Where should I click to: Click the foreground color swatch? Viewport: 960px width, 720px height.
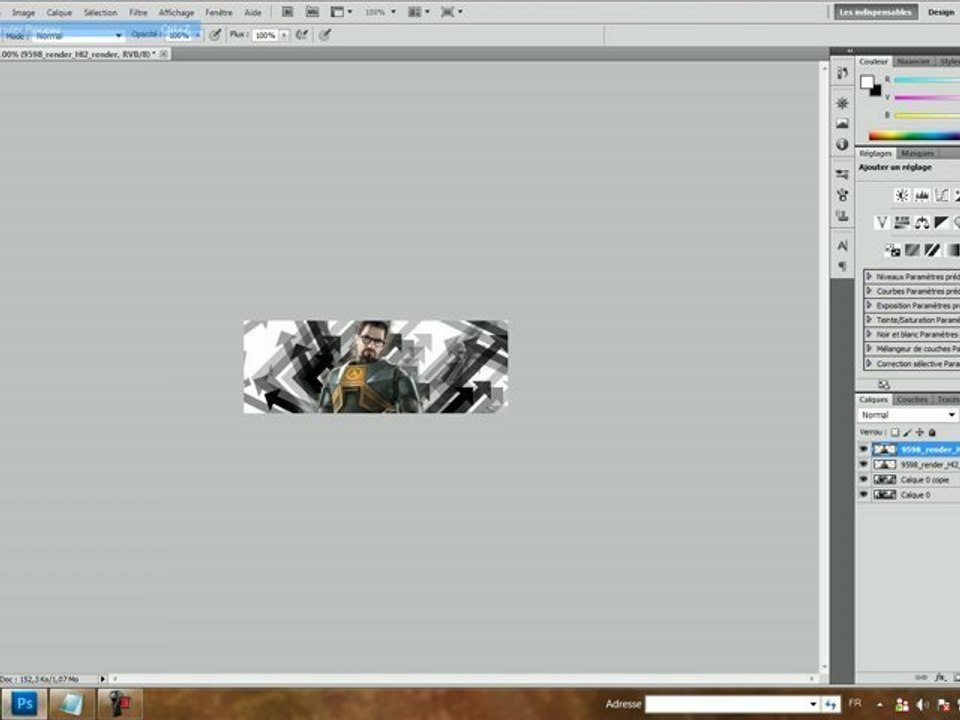click(x=867, y=81)
